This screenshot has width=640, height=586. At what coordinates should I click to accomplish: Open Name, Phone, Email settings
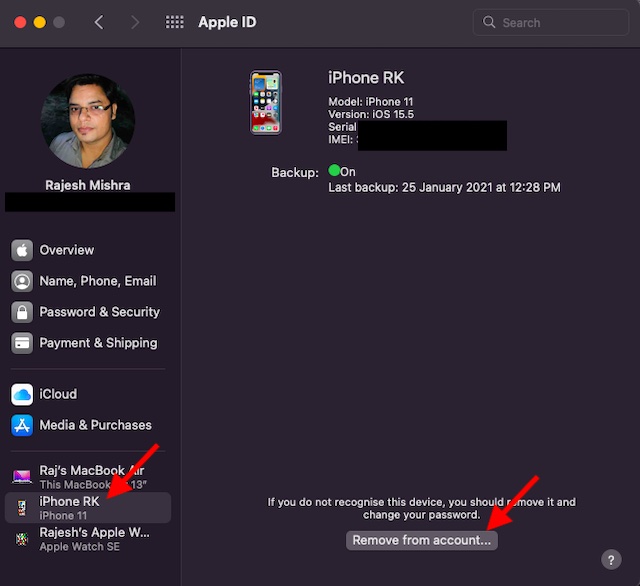tap(88, 281)
